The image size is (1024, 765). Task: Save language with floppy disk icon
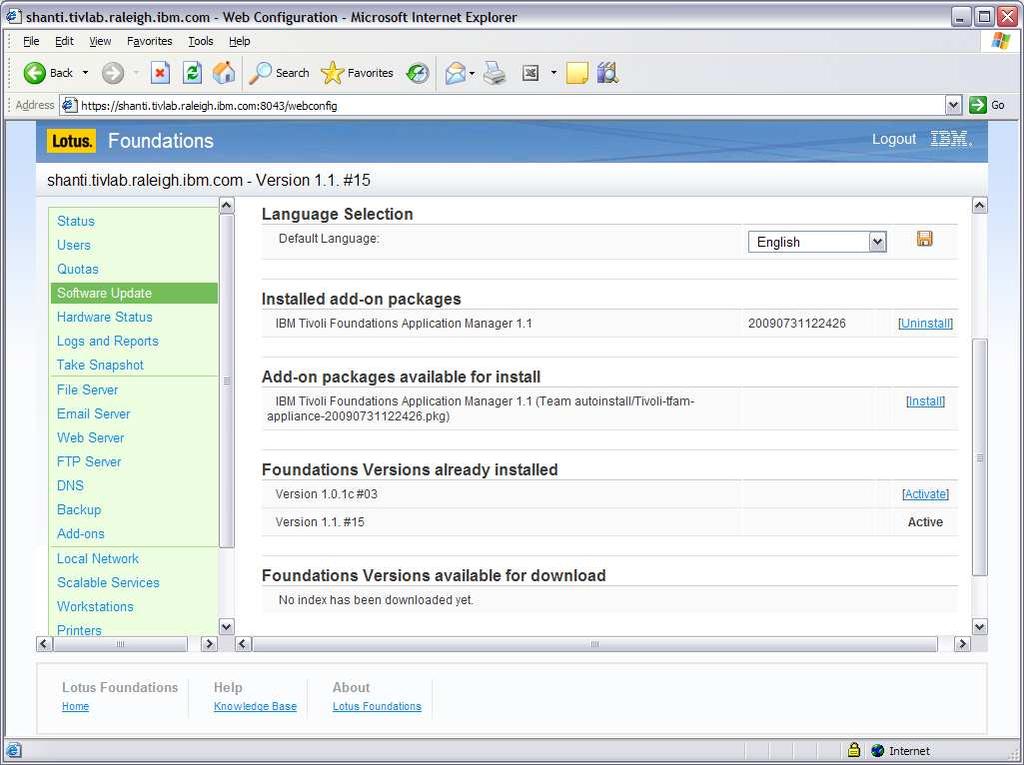(x=924, y=238)
